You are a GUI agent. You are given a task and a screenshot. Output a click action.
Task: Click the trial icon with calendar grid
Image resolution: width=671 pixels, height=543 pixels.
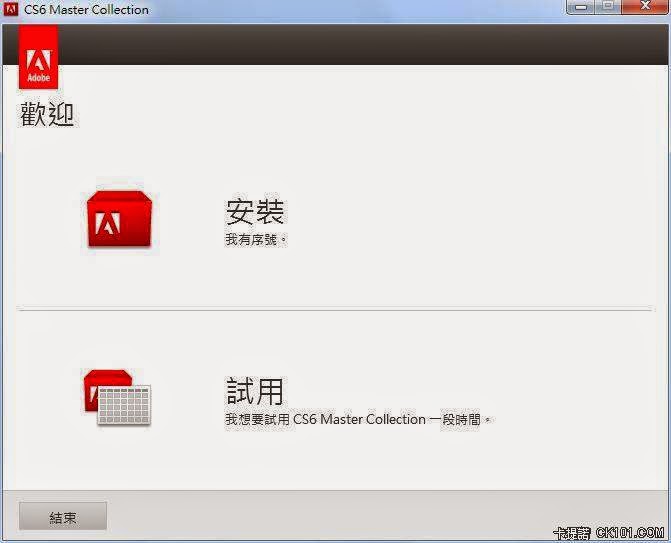117,398
